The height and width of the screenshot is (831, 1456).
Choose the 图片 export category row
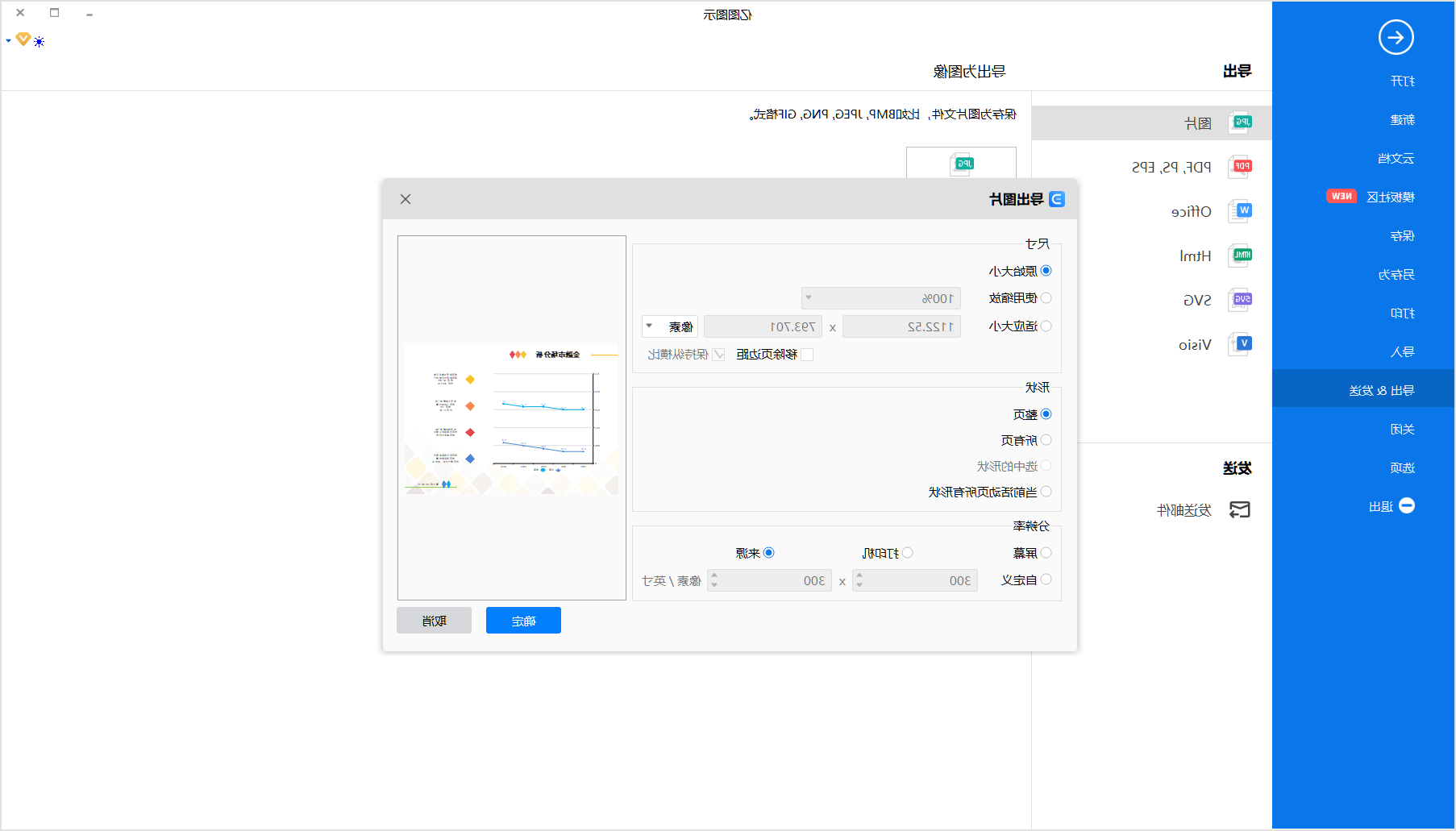coord(1152,123)
